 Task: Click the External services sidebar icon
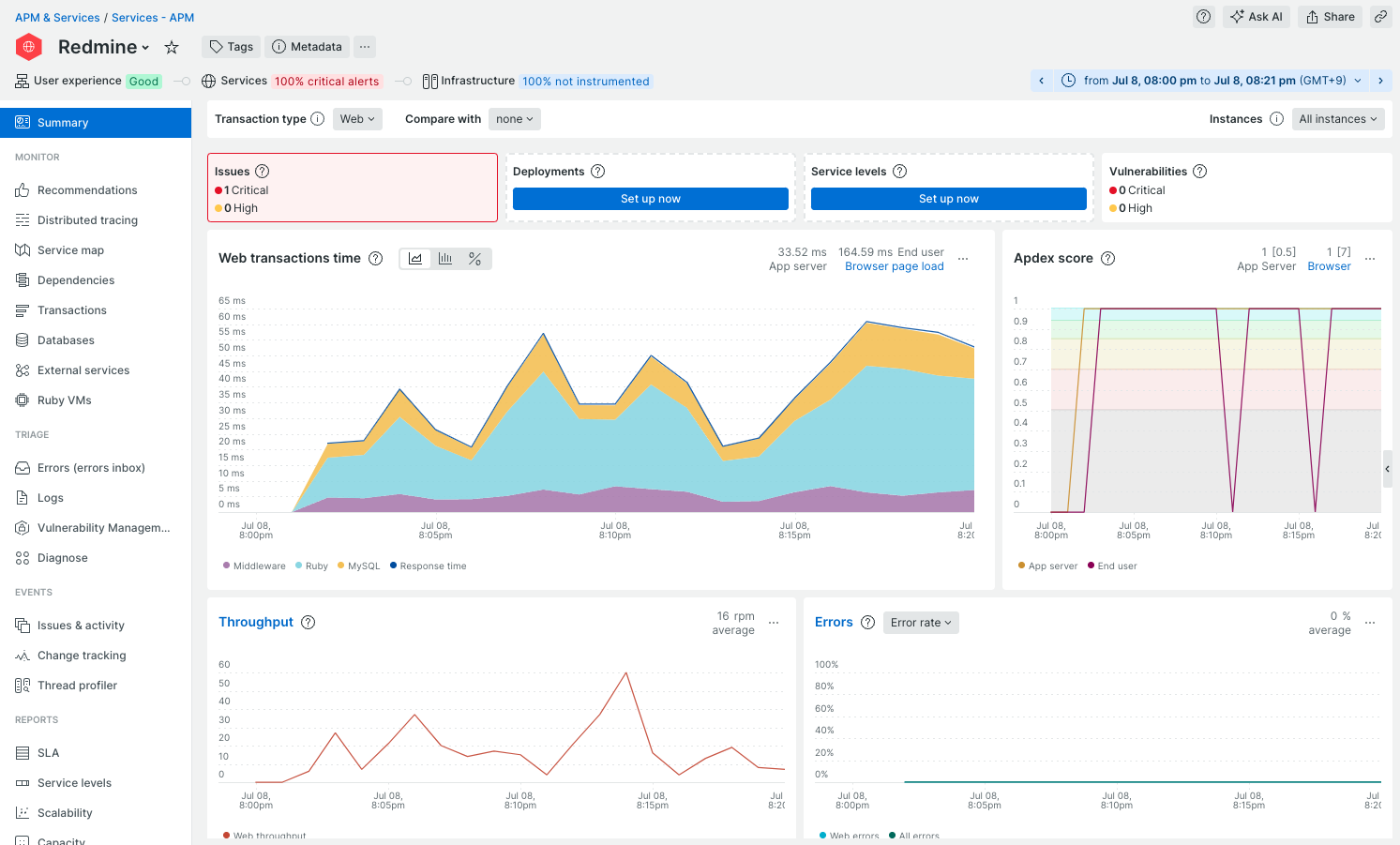pyautogui.click(x=23, y=370)
